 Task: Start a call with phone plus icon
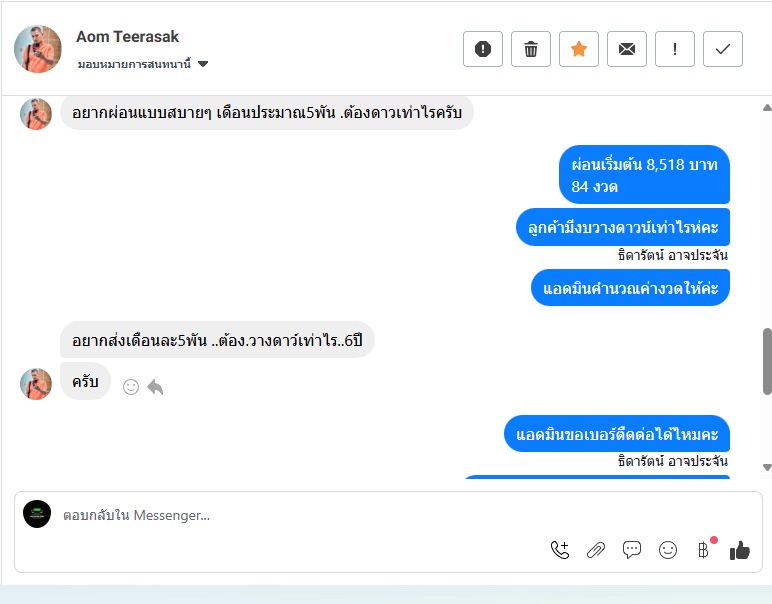click(560, 549)
